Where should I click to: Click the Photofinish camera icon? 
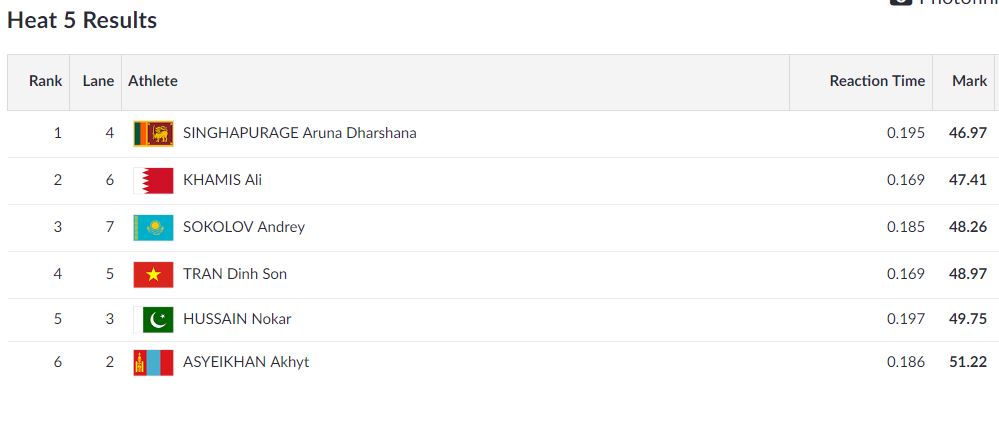coord(900,2)
